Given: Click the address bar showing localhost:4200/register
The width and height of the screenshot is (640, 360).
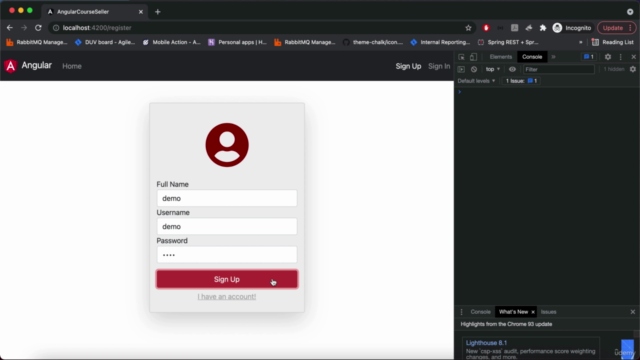Looking at the screenshot, I should tap(261, 28).
